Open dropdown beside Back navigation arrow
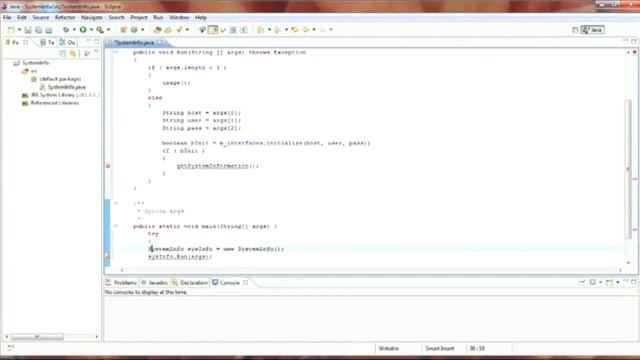This screenshot has width=640, height=360. click(x=313, y=30)
